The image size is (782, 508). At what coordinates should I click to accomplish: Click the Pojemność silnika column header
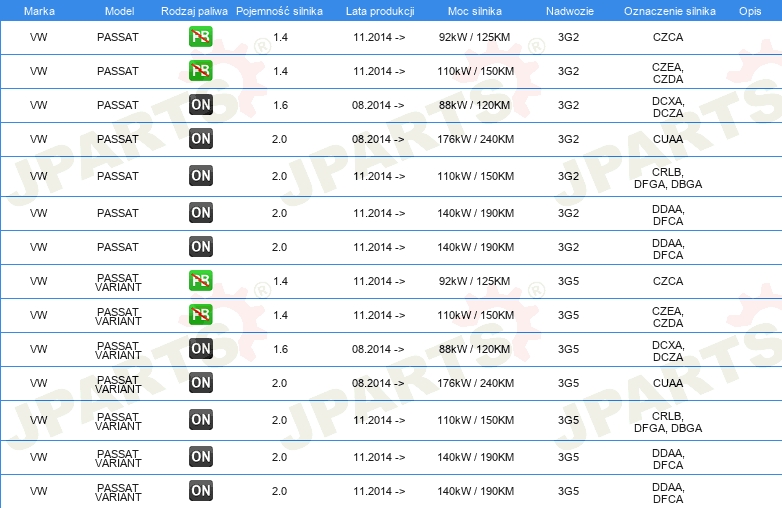[x=279, y=11]
